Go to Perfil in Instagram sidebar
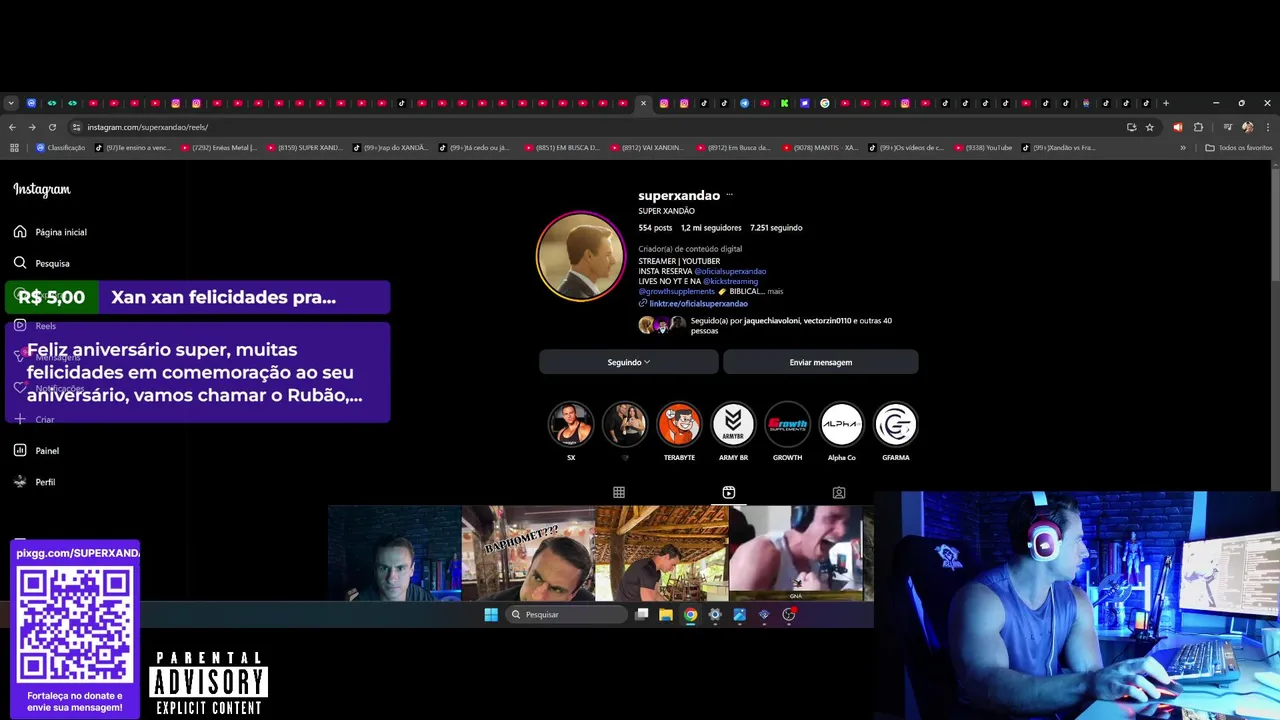The image size is (1280, 720). pos(34,482)
